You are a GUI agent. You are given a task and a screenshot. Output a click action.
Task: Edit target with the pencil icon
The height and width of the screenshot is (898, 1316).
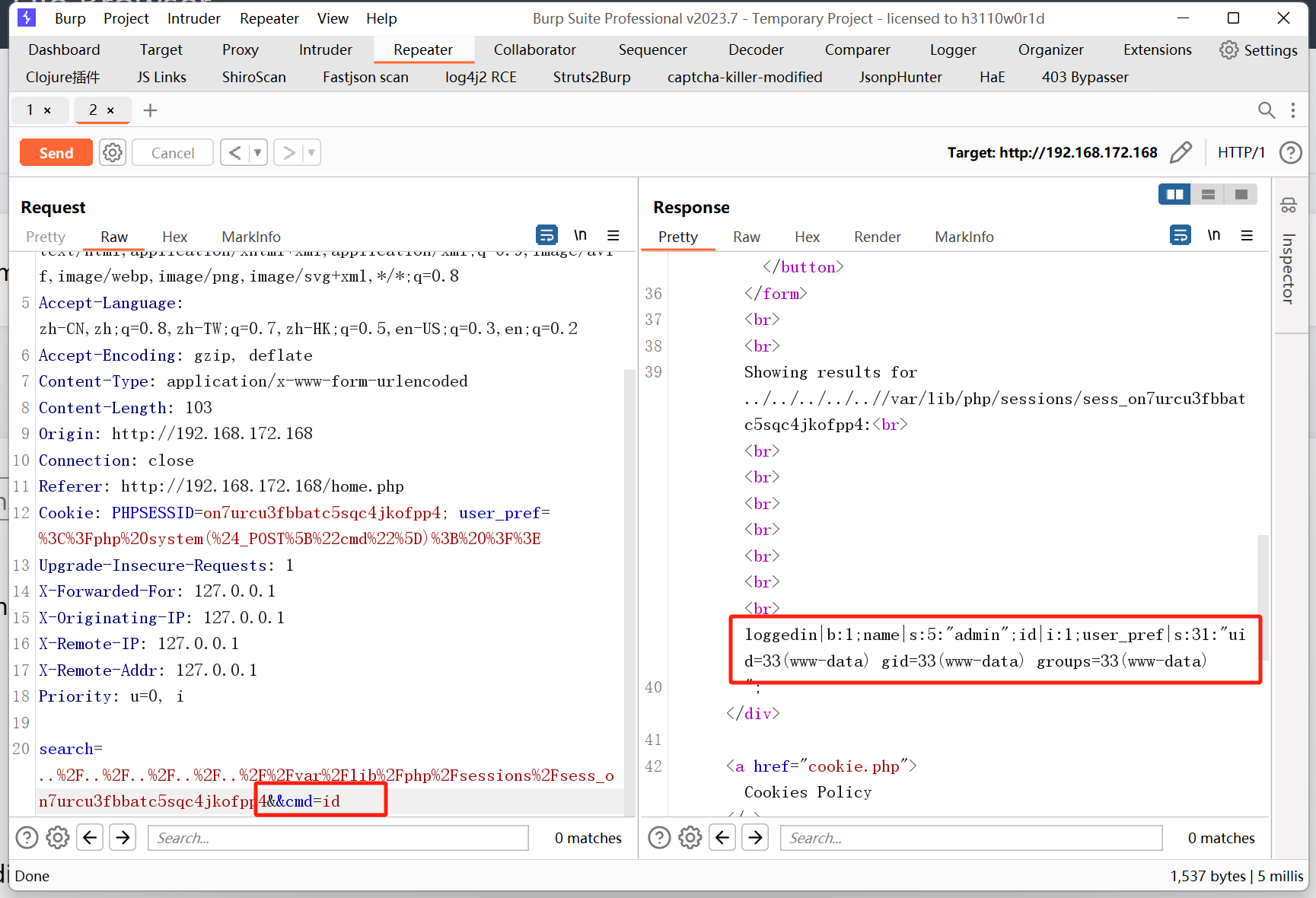click(1181, 152)
